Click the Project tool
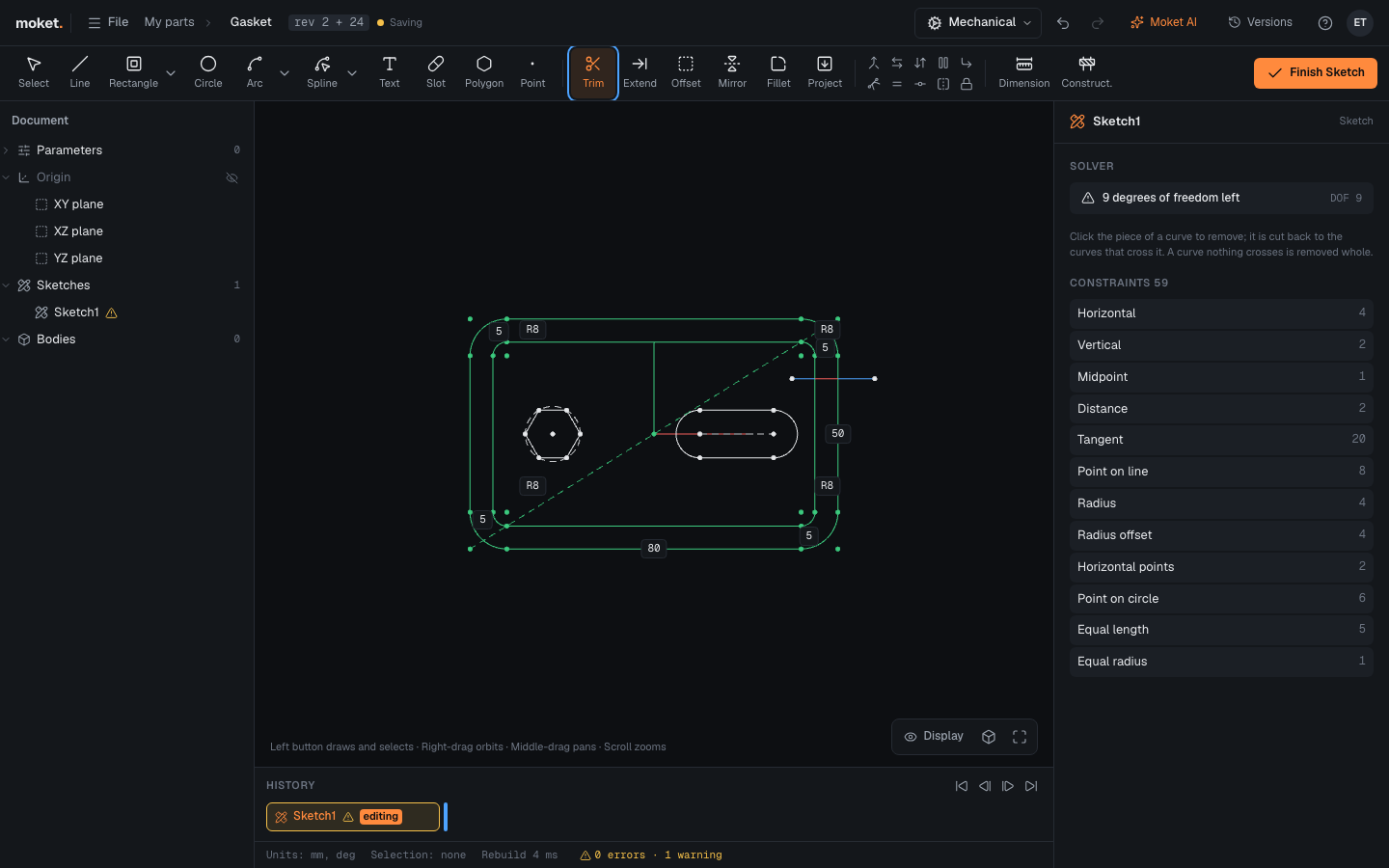Screen dimensions: 1389x868 point(825,72)
